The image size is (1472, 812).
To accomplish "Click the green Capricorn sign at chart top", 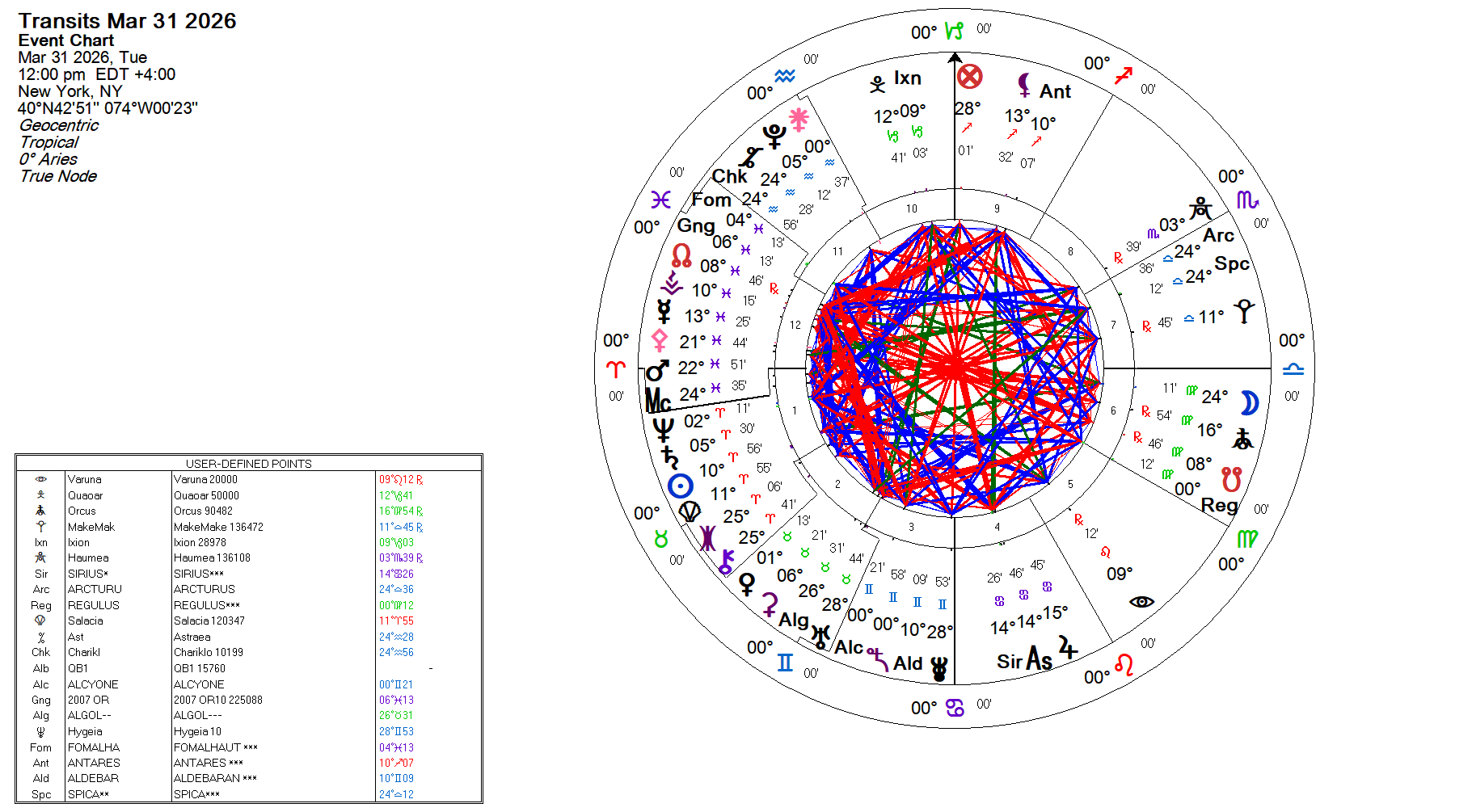I will 955,32.
